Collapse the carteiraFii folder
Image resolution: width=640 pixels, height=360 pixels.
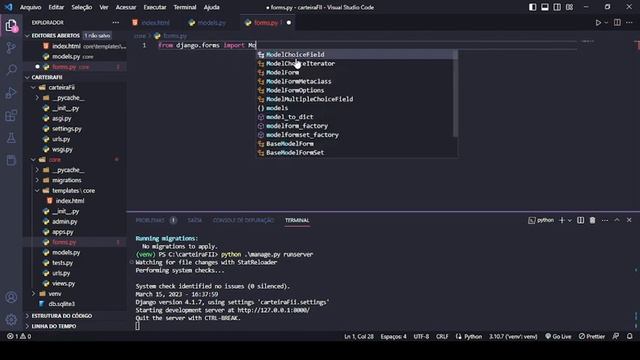[x=33, y=87]
